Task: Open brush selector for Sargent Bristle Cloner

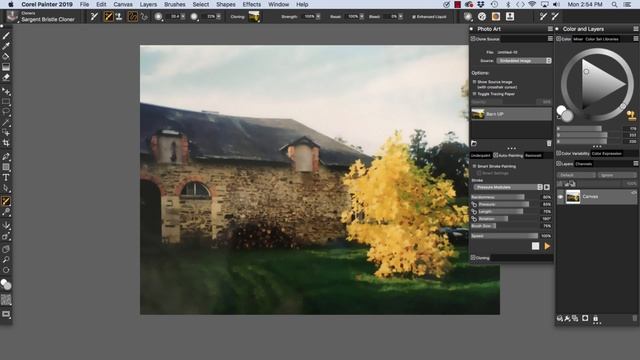Action: pyautogui.click(x=12, y=16)
